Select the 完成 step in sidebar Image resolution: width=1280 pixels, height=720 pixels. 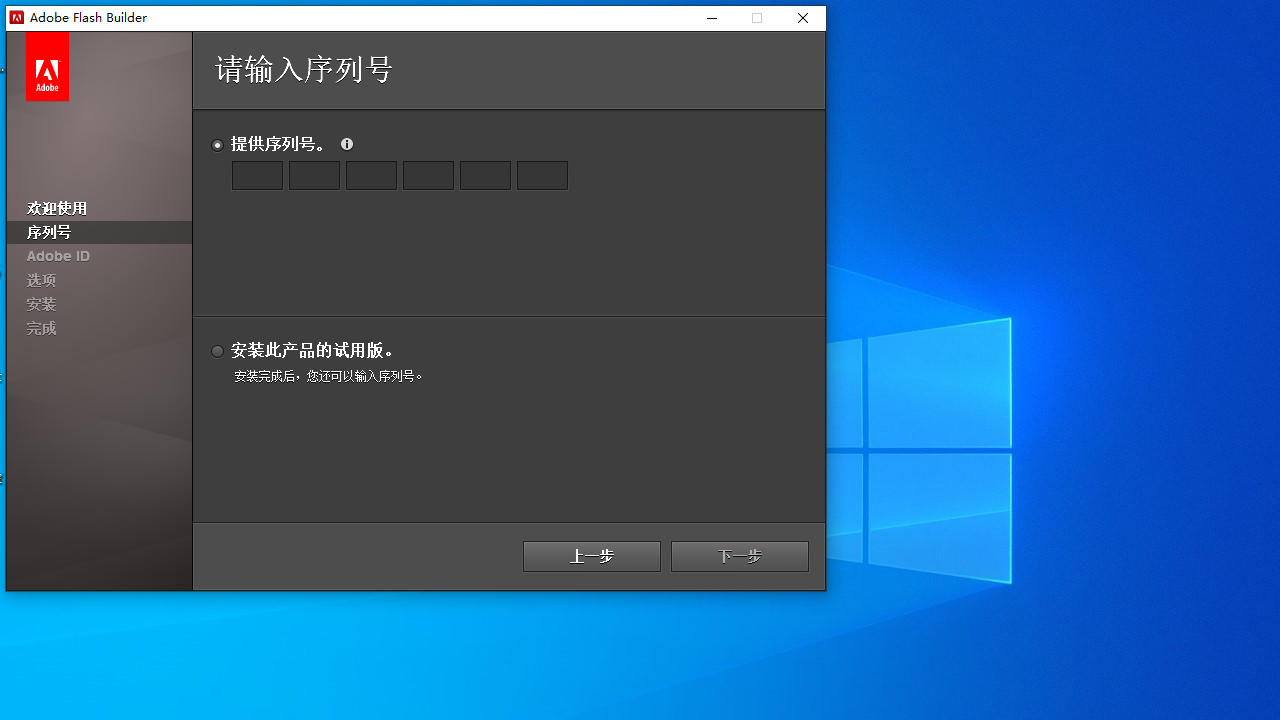[x=41, y=327]
